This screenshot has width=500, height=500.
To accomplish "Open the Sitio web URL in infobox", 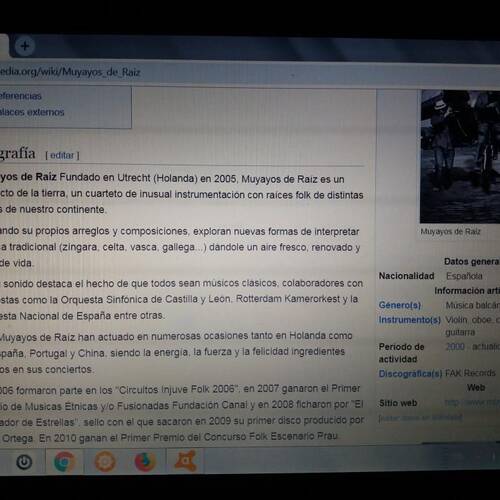I will [x=473, y=403].
